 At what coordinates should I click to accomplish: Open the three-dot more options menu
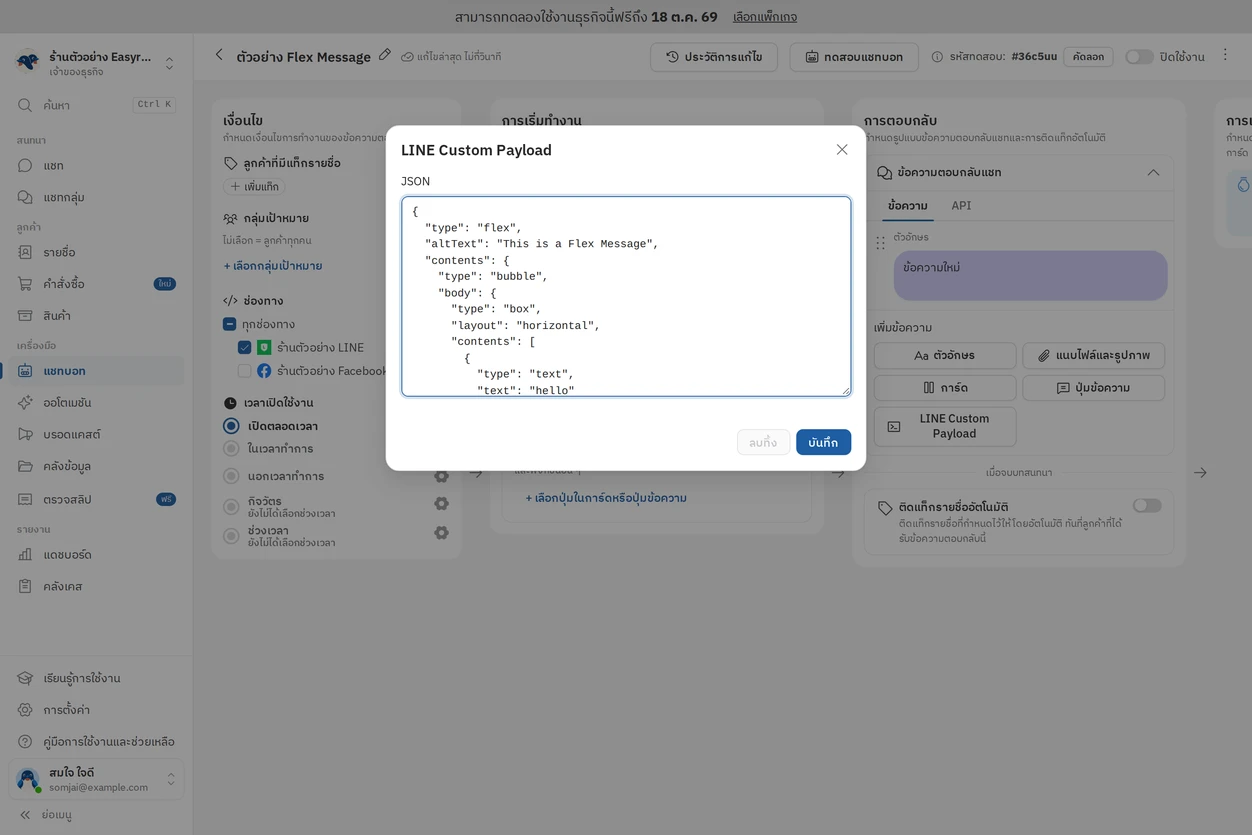[1225, 56]
